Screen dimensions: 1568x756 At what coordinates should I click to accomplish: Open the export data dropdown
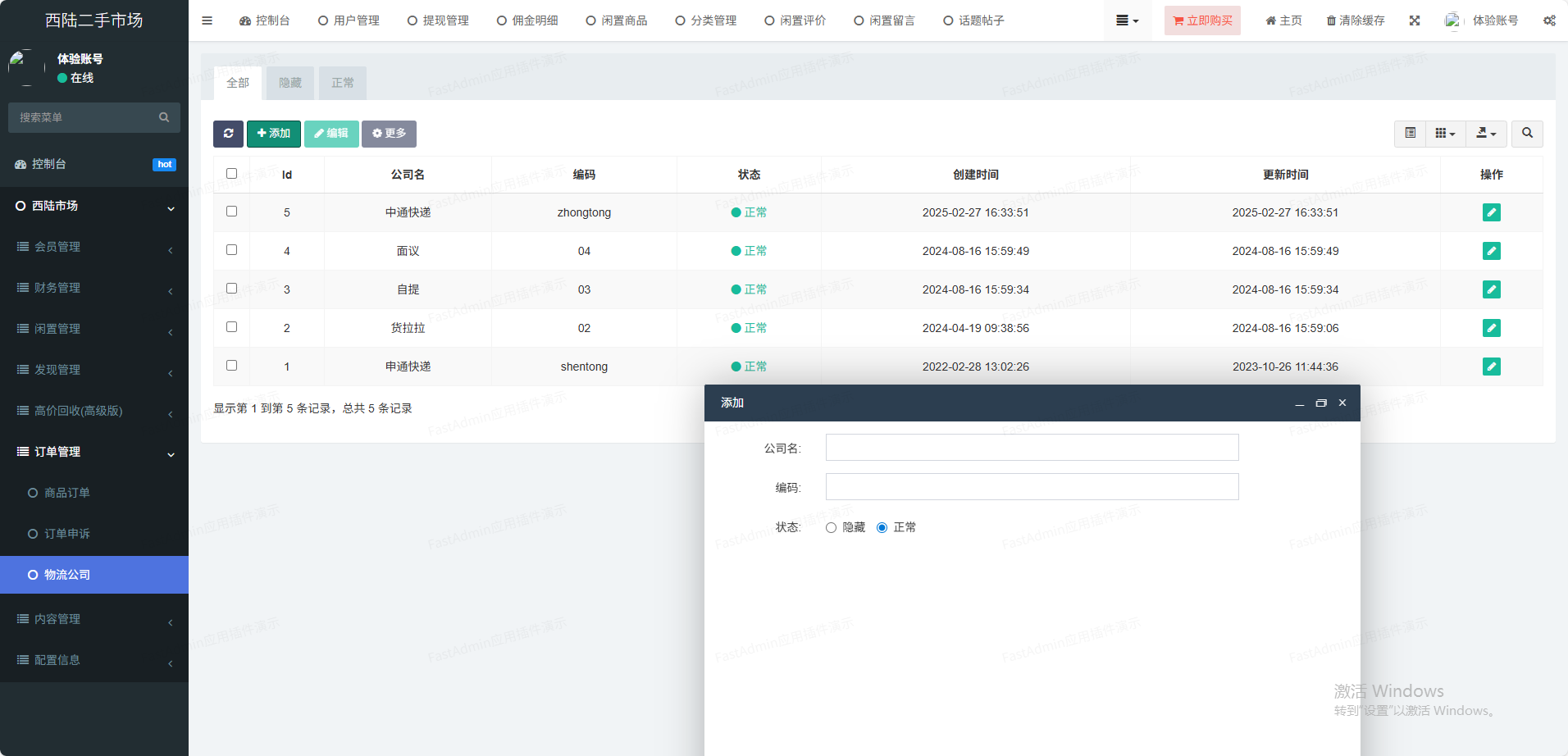(1486, 134)
